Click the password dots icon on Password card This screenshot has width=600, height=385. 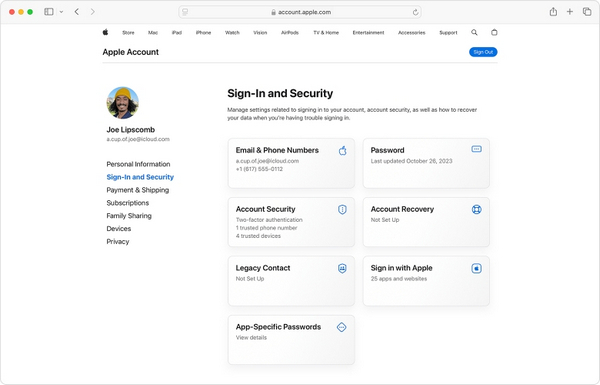[476, 149]
